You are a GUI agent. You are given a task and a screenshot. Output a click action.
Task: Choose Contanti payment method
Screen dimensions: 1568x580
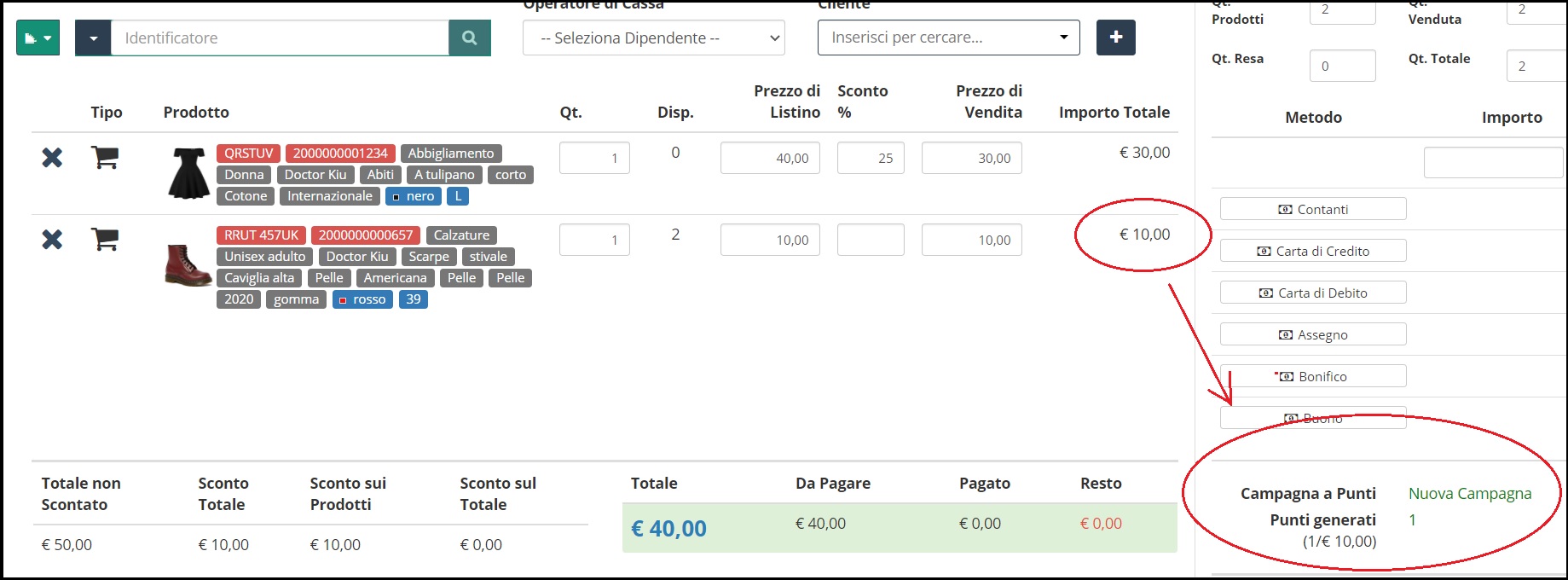pos(1313,209)
